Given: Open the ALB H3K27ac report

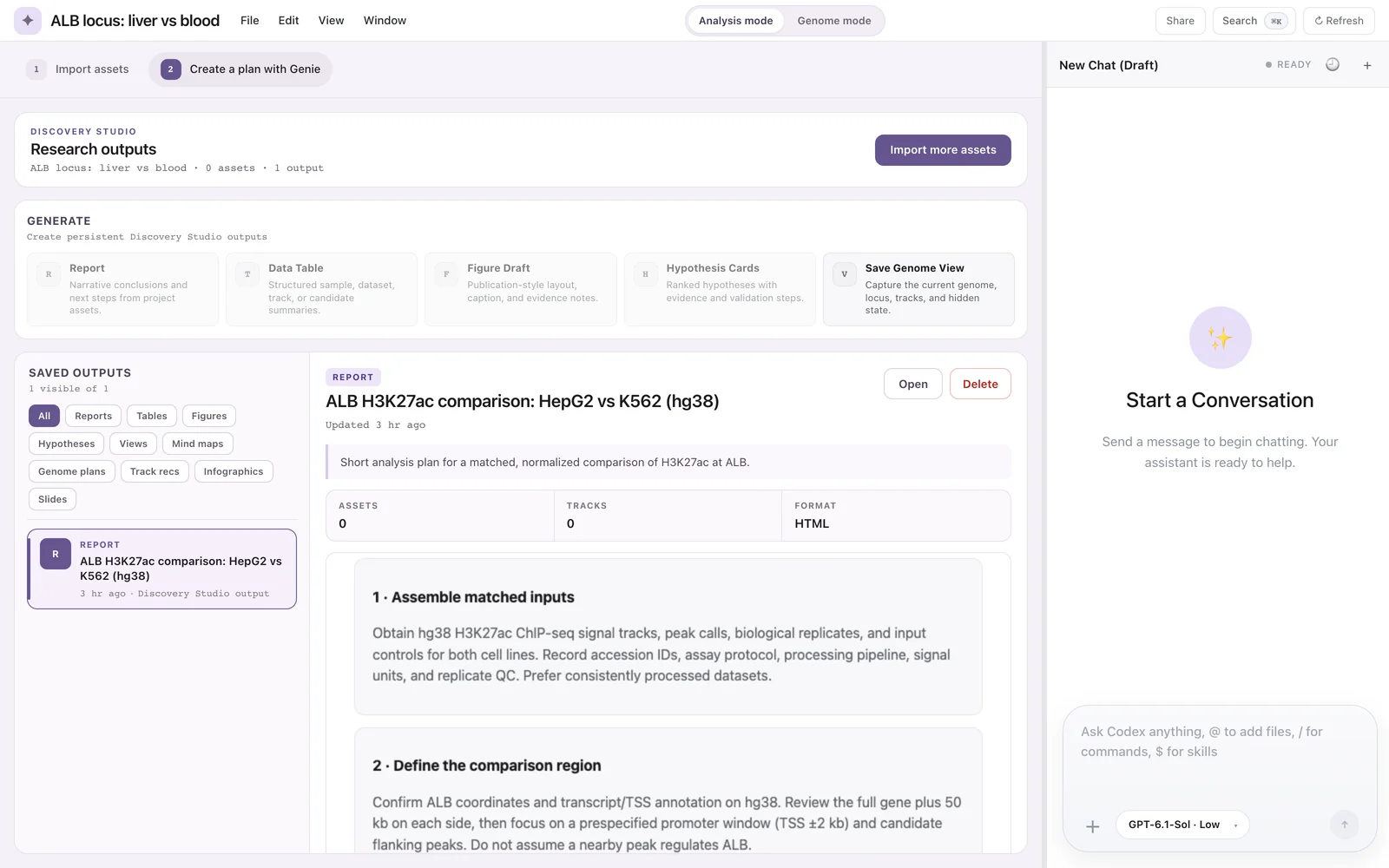Looking at the screenshot, I should [x=913, y=384].
